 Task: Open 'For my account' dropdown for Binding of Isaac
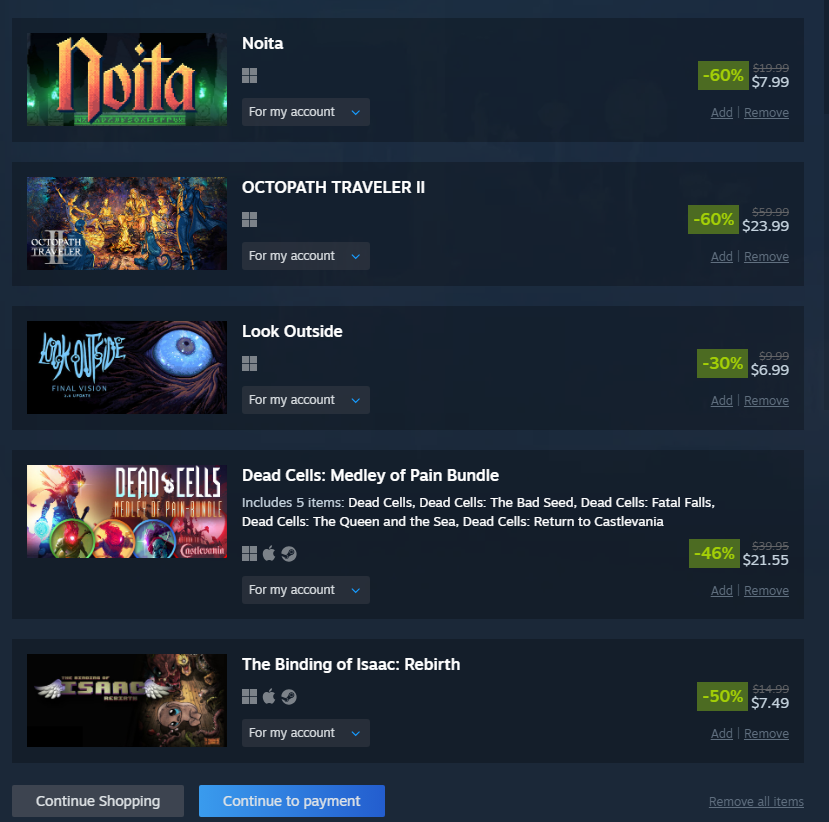306,733
